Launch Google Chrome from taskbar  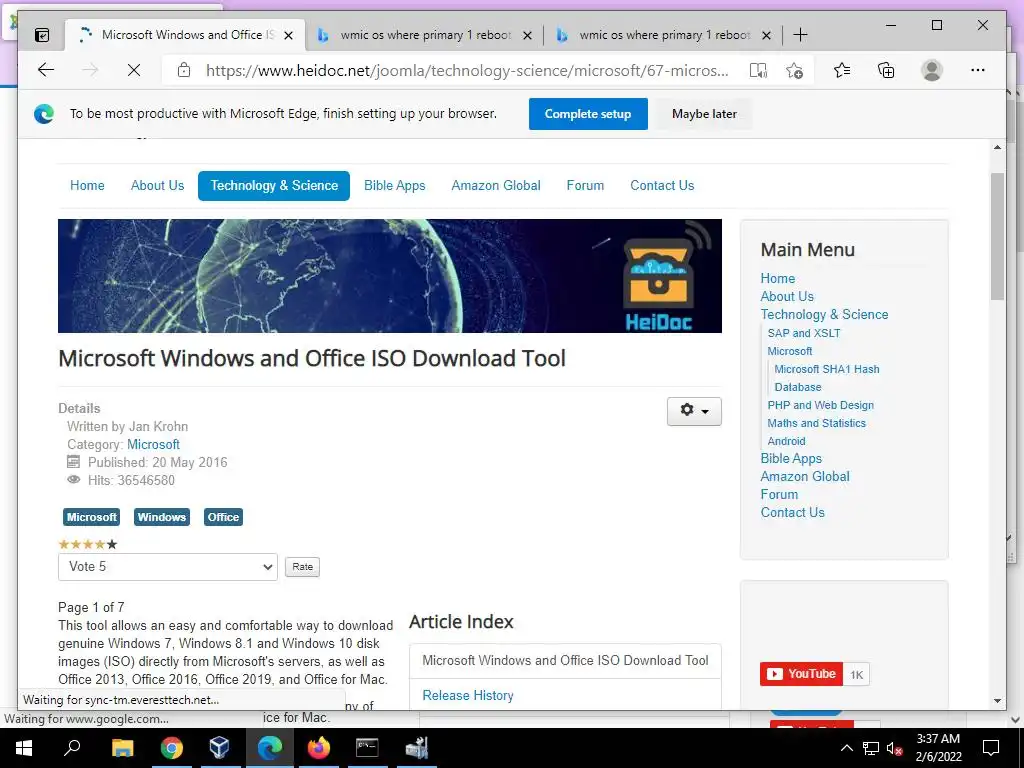tap(172, 748)
